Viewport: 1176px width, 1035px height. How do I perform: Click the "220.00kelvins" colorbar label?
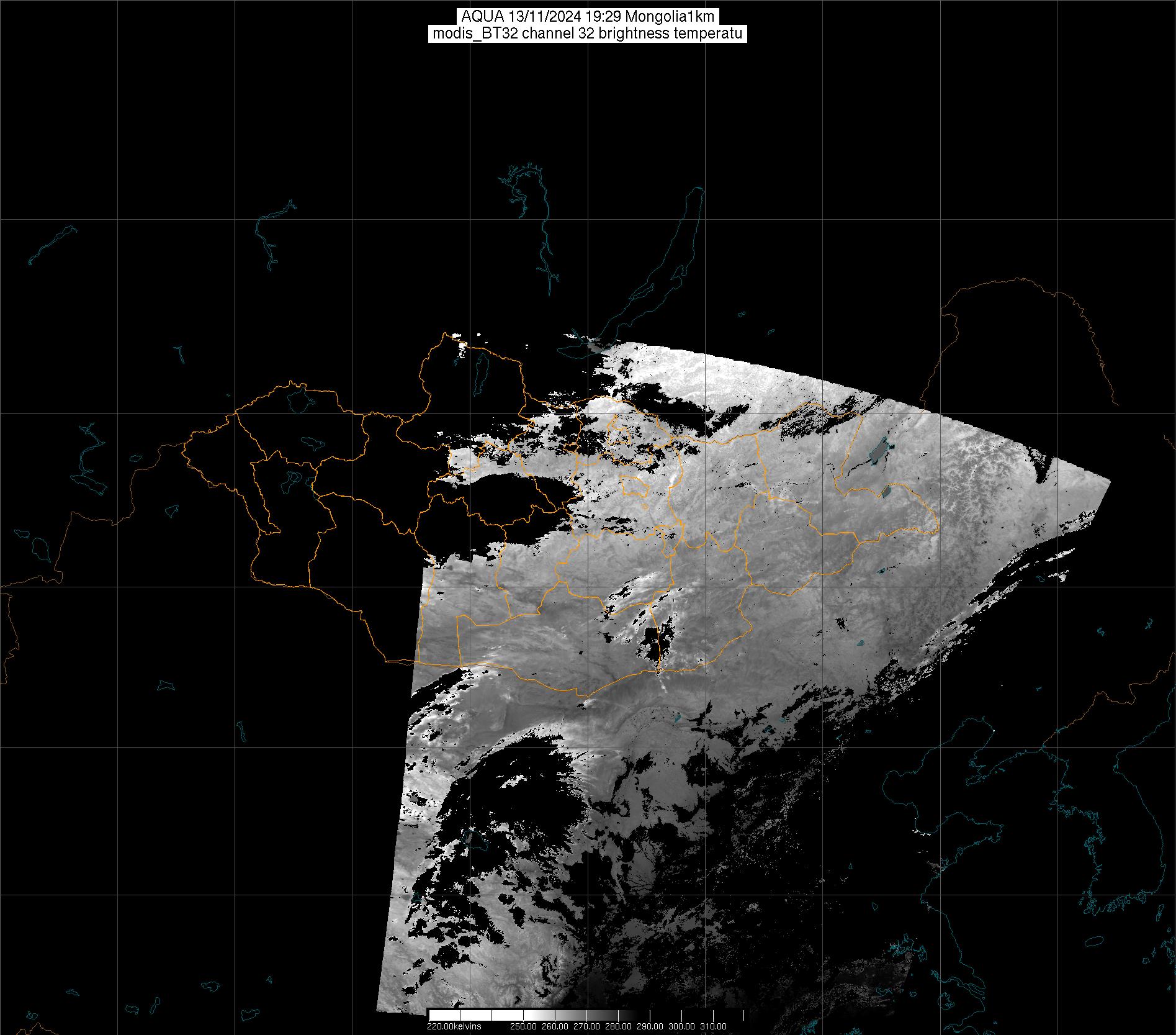tap(454, 1026)
